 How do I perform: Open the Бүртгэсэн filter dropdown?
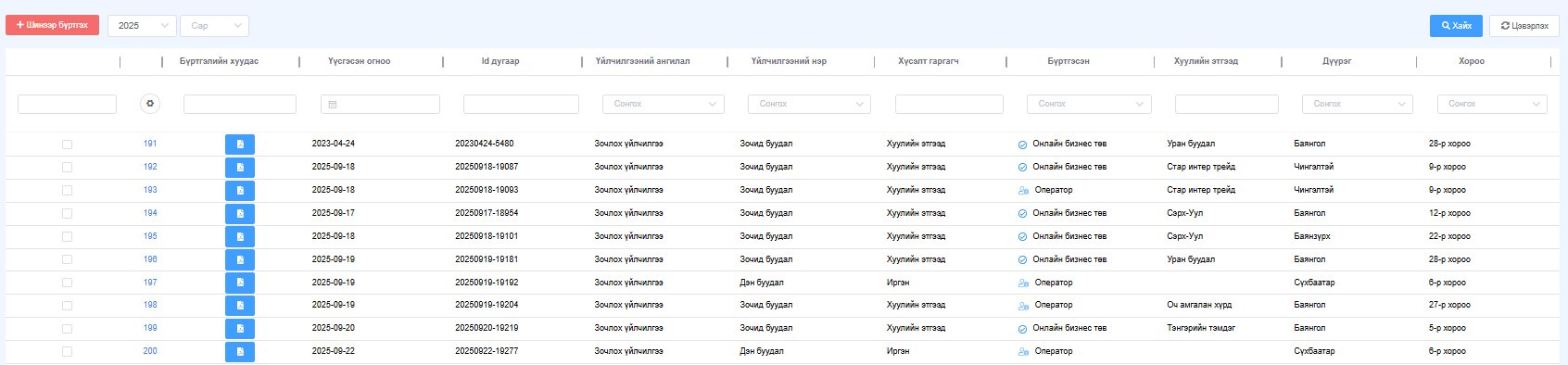pos(1089,104)
